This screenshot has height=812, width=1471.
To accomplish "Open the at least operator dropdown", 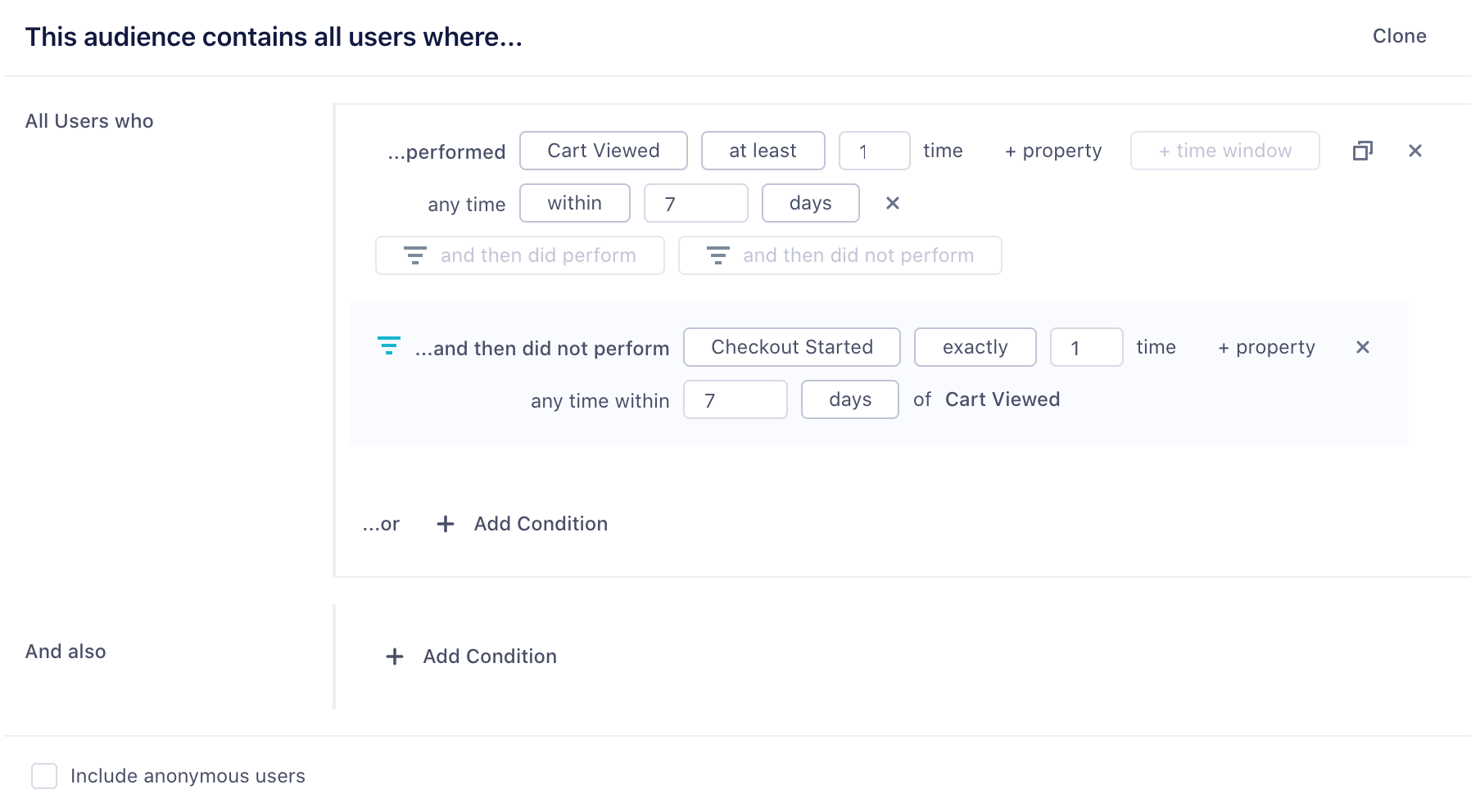I will 763,151.
